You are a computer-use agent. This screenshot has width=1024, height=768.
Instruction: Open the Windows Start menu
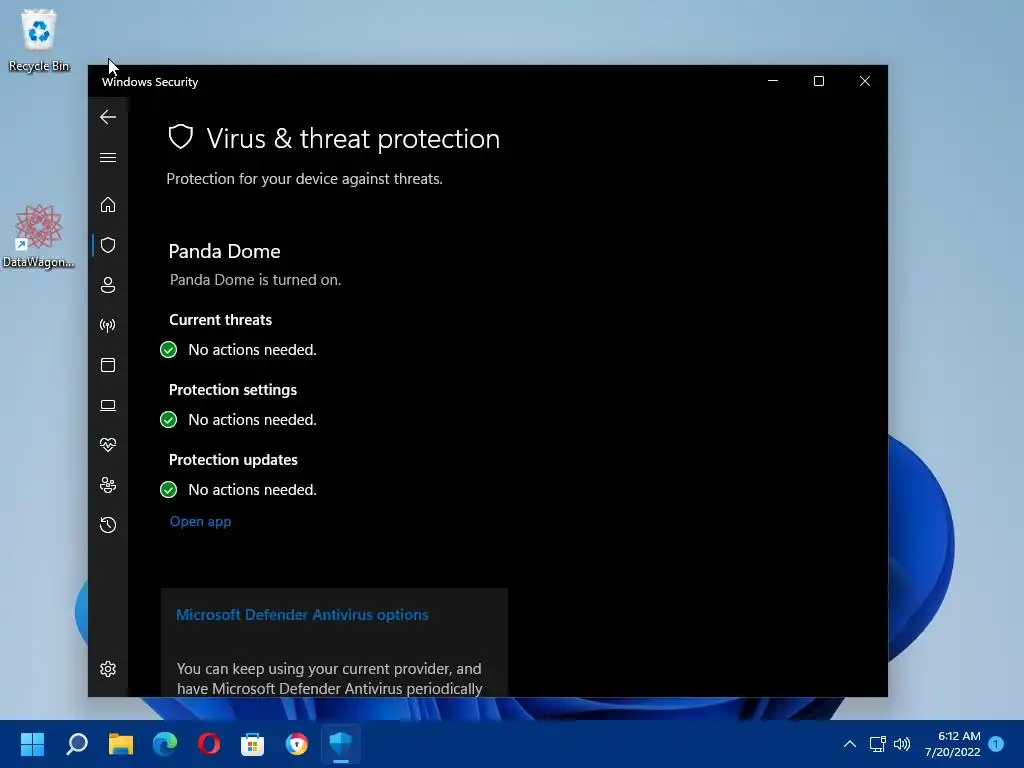[32, 744]
